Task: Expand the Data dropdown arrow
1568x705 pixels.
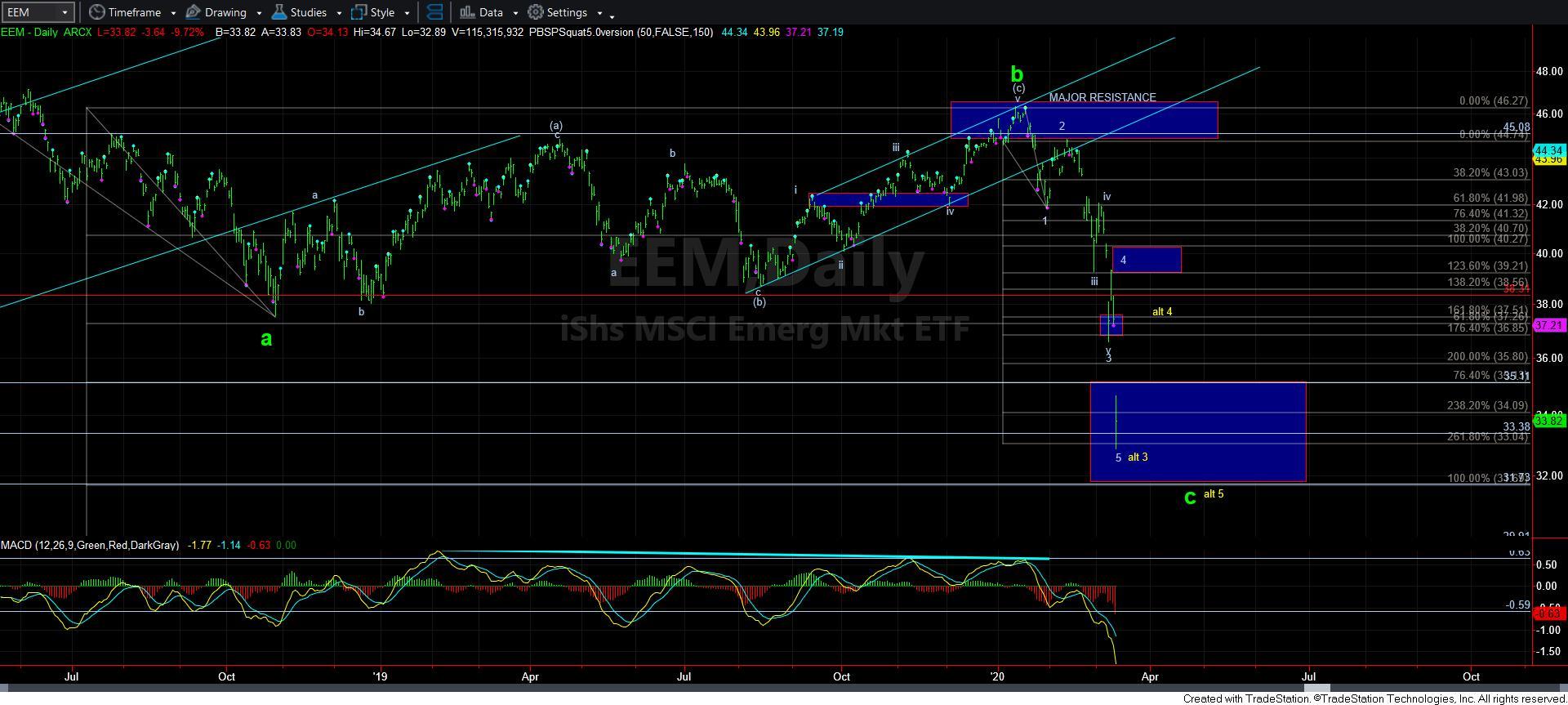Action: click(515, 13)
